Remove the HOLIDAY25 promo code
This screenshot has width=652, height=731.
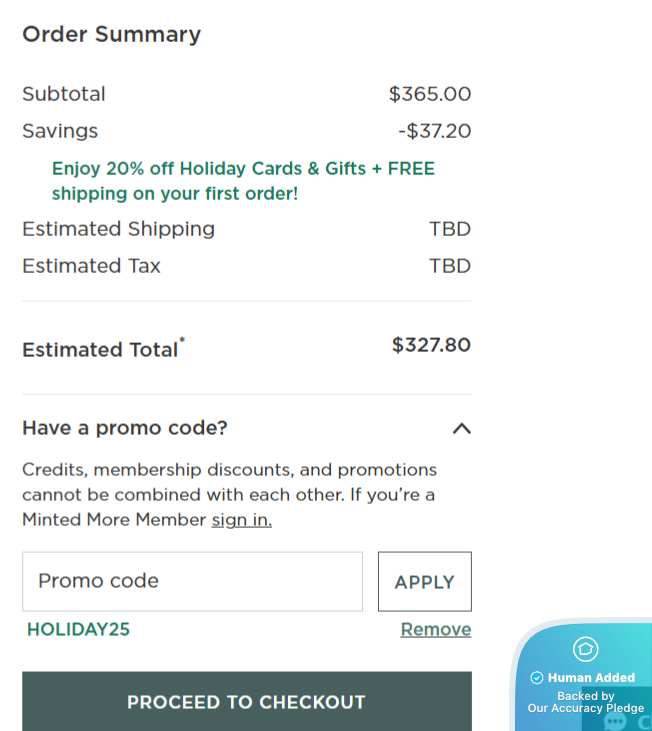435,629
